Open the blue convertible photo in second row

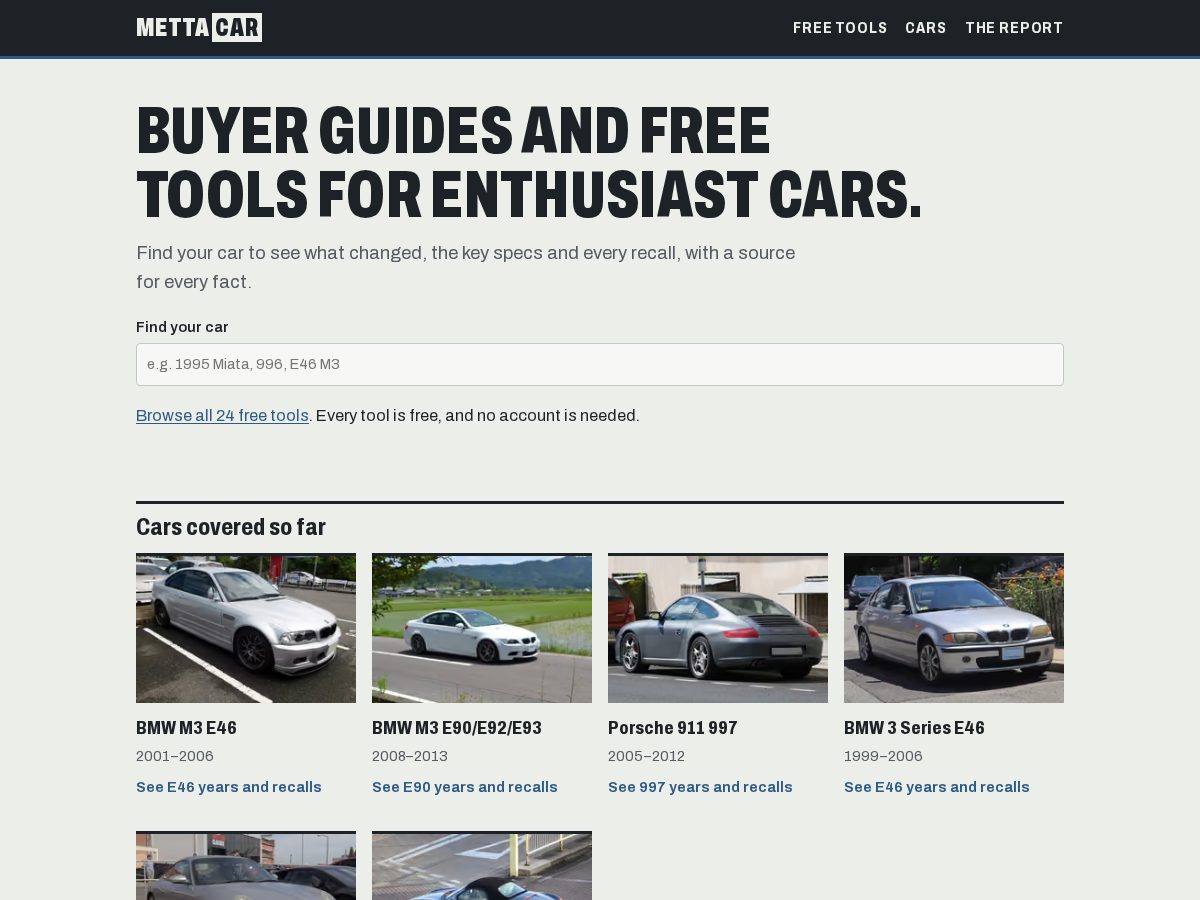point(482,866)
